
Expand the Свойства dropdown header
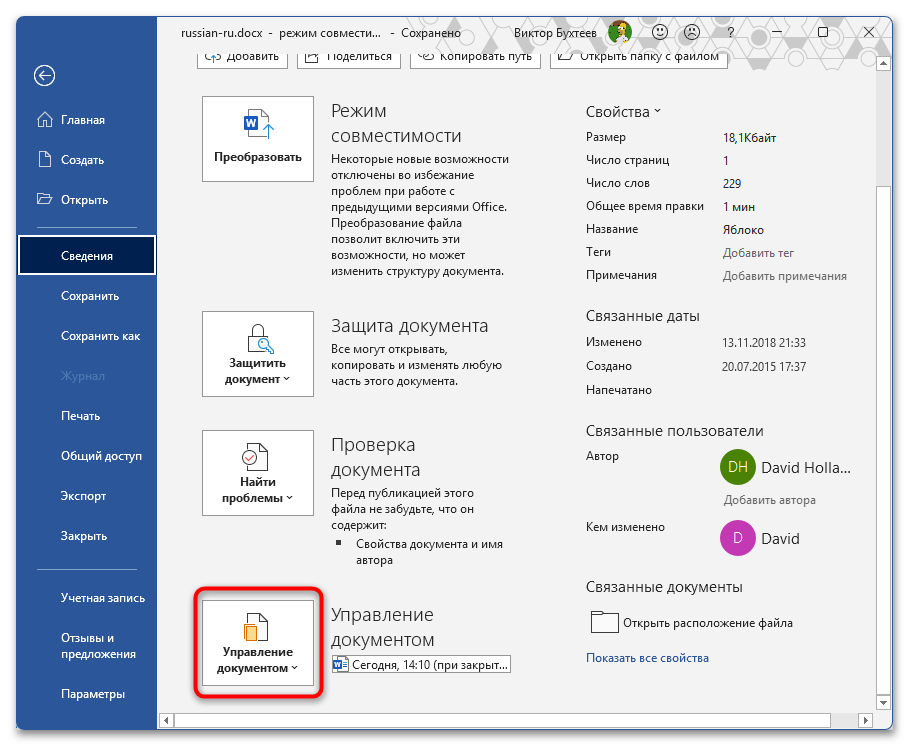point(623,112)
